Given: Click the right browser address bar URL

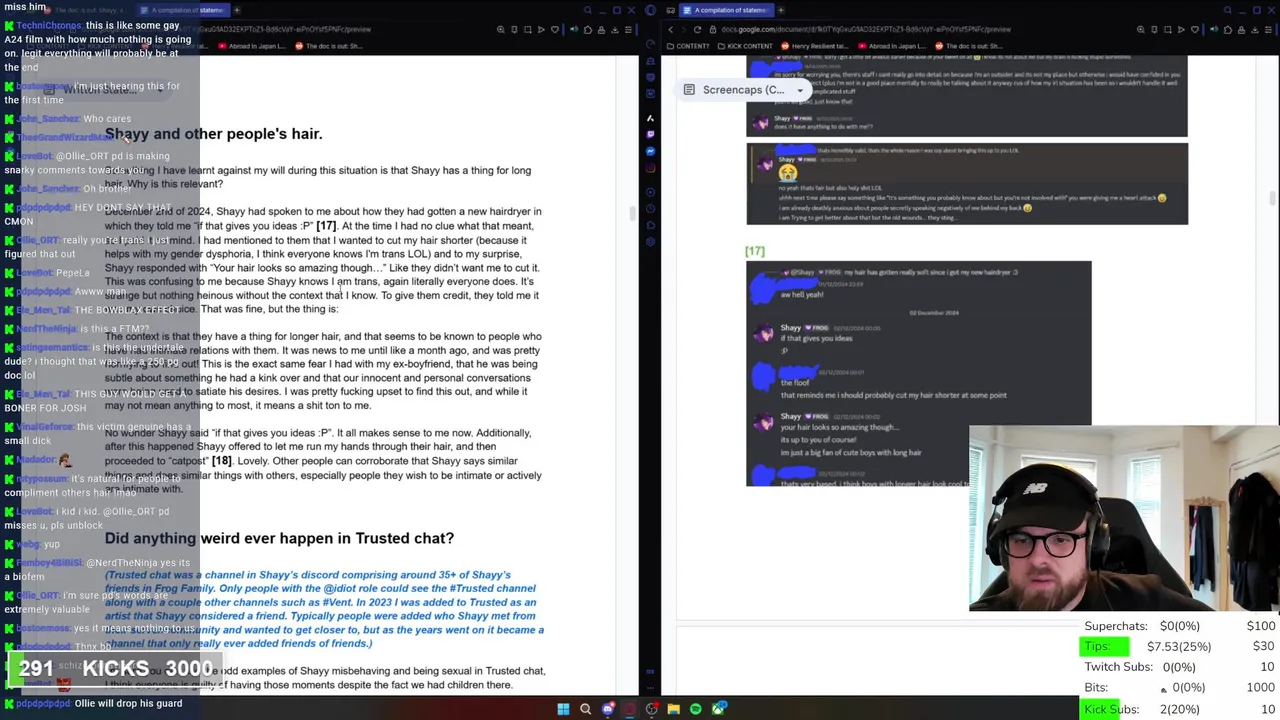Looking at the screenshot, I should pyautogui.click(x=866, y=30).
